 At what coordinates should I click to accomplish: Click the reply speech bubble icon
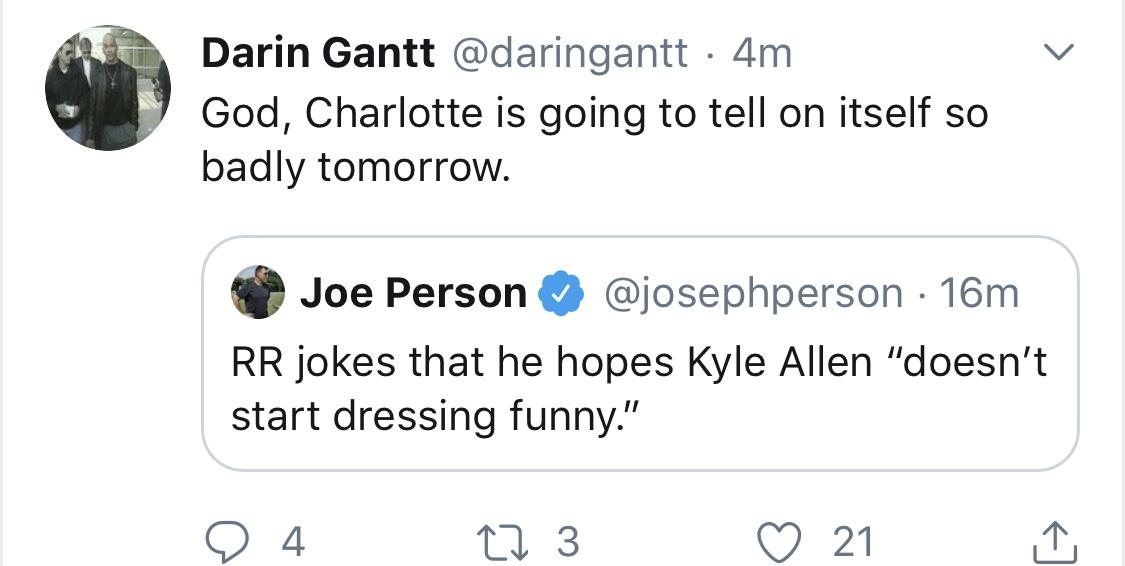coord(225,542)
